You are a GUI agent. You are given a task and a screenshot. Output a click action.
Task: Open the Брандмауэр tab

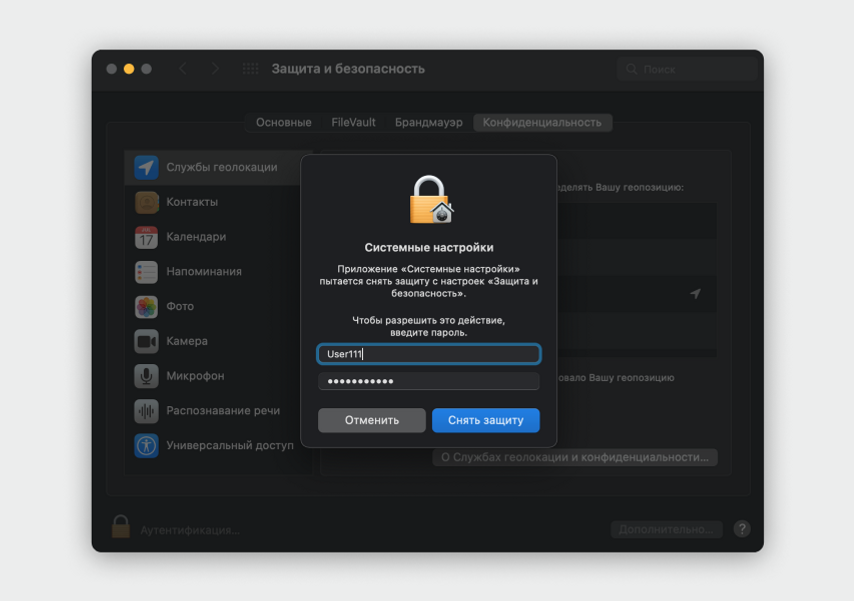tap(429, 123)
